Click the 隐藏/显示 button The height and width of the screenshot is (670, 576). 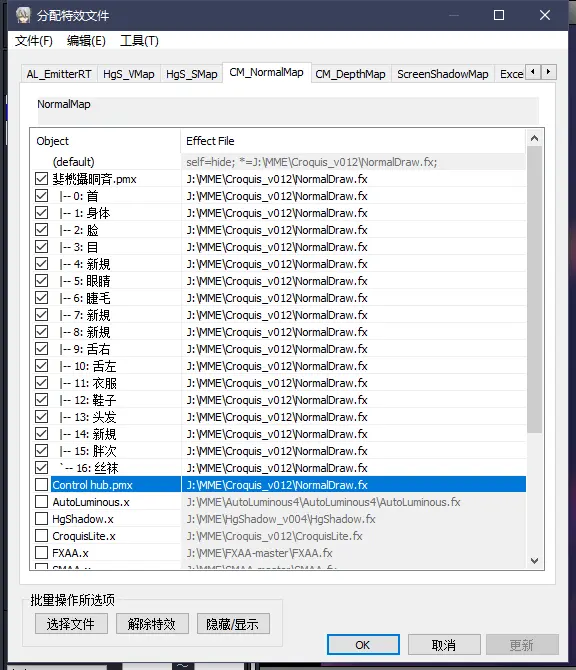click(233, 624)
